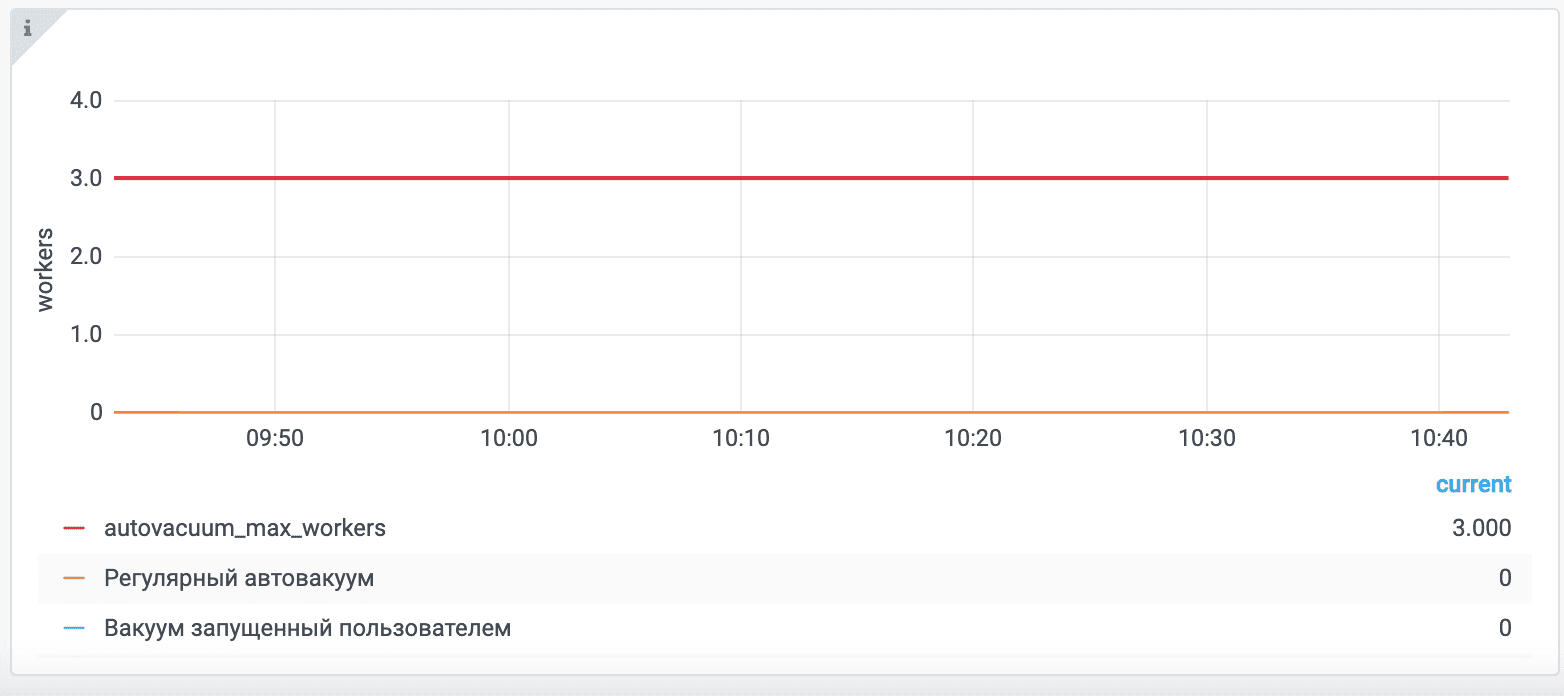Toggle the autovacuum_max_workers legend series
Image resolution: width=1564 pixels, height=696 pixels.
pos(244,528)
